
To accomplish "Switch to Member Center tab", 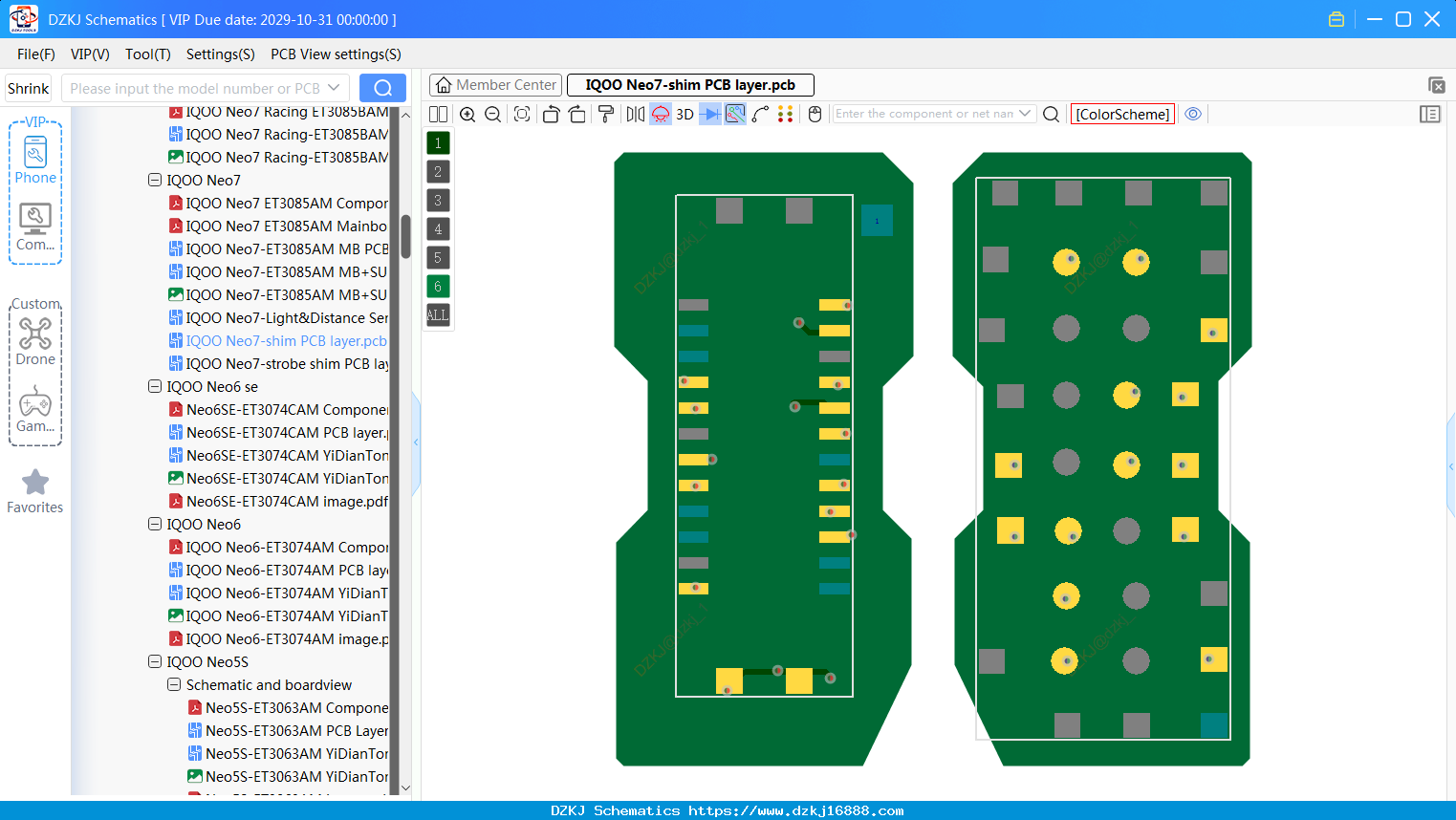I will 495,85.
